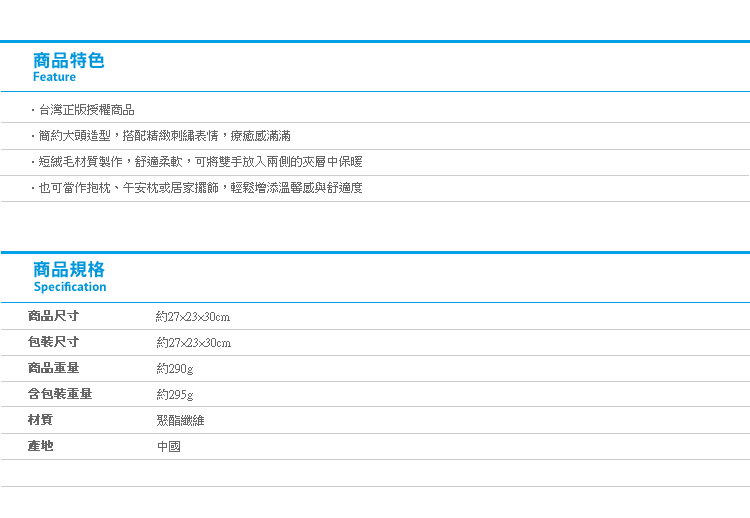This screenshot has height=518, width=750.
Task: Click the 商品尺寸 value 約27x23x30cm
Action: click(x=193, y=317)
